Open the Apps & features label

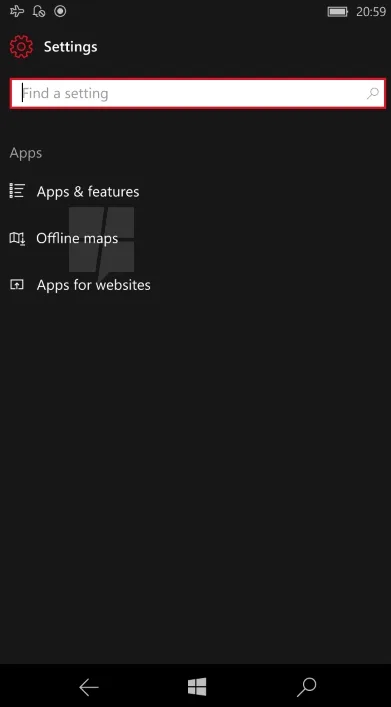88,192
